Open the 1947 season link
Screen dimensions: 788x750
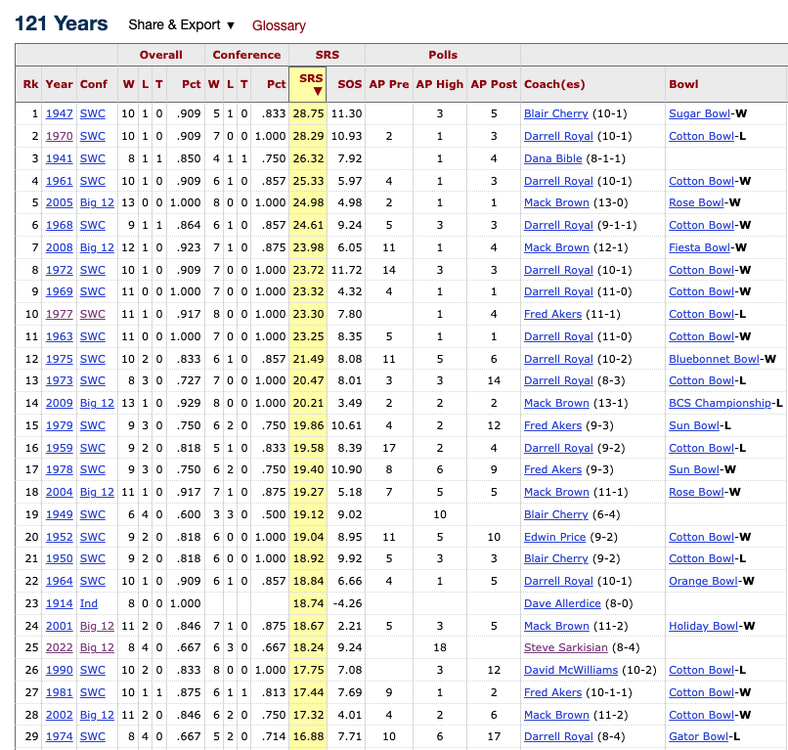59,114
